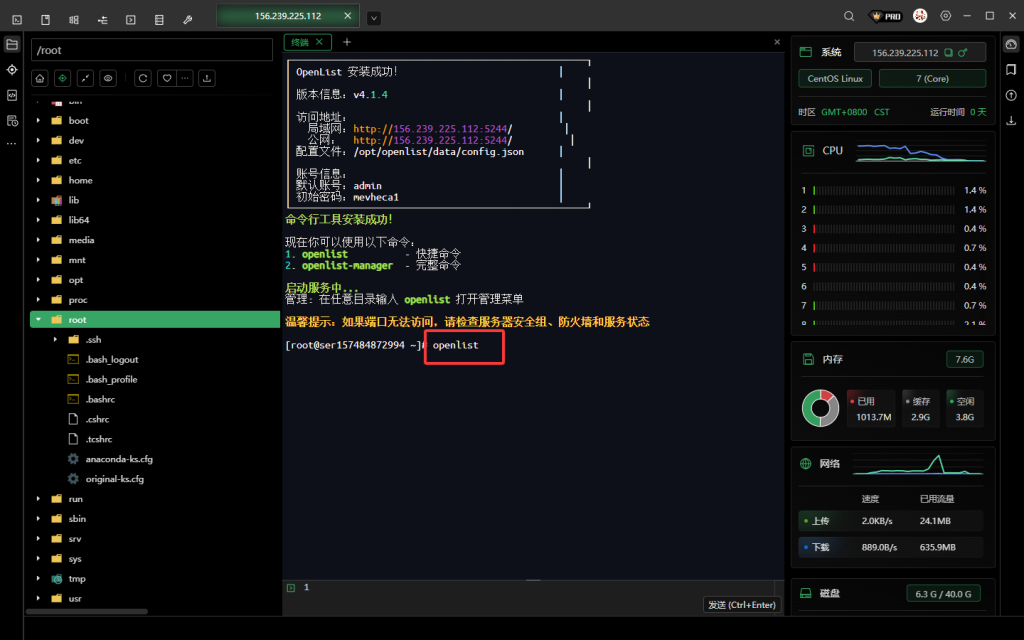Open favorites with the heart icon

coord(167,78)
